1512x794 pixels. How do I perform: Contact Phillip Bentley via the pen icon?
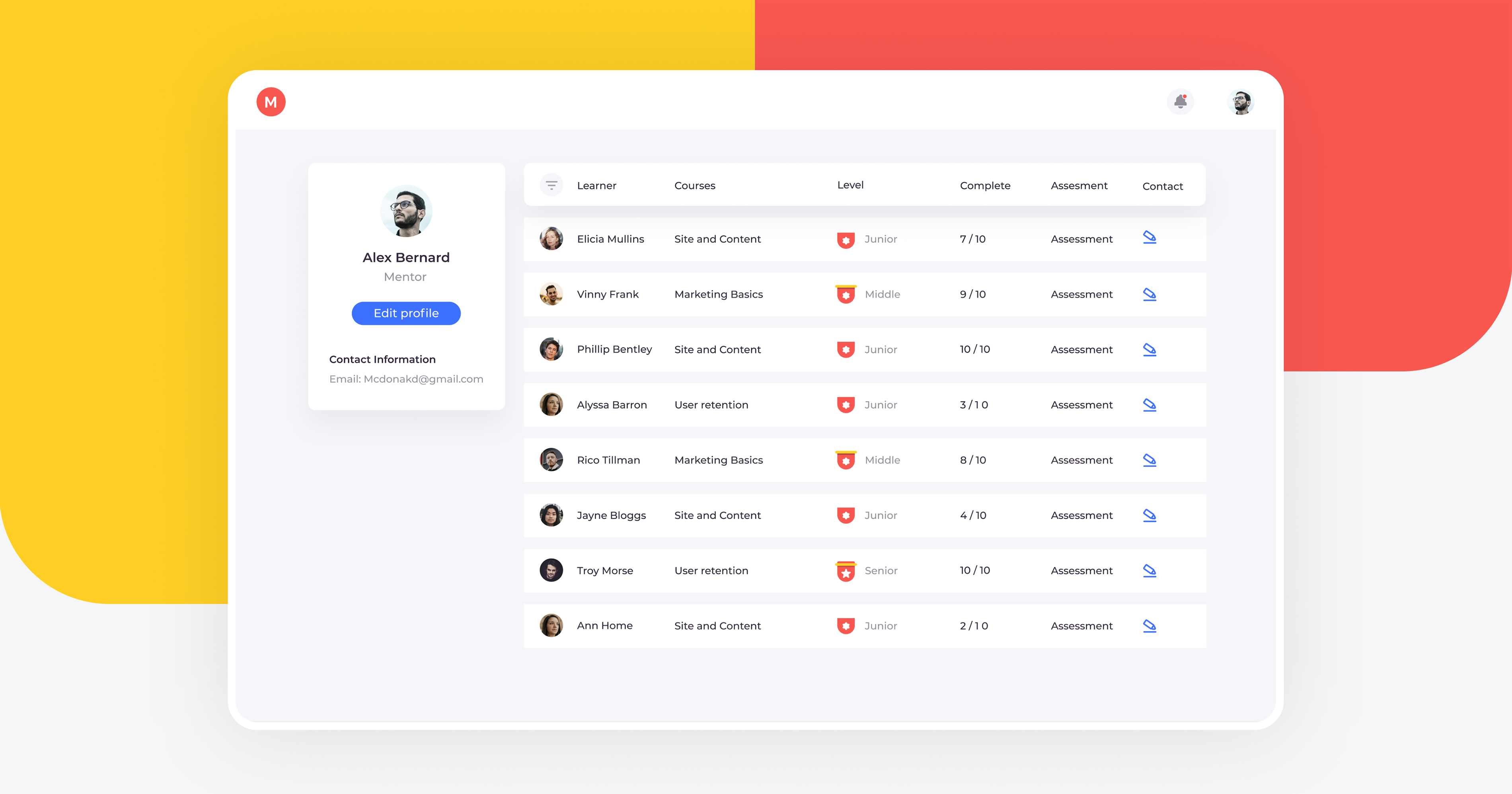1149,349
